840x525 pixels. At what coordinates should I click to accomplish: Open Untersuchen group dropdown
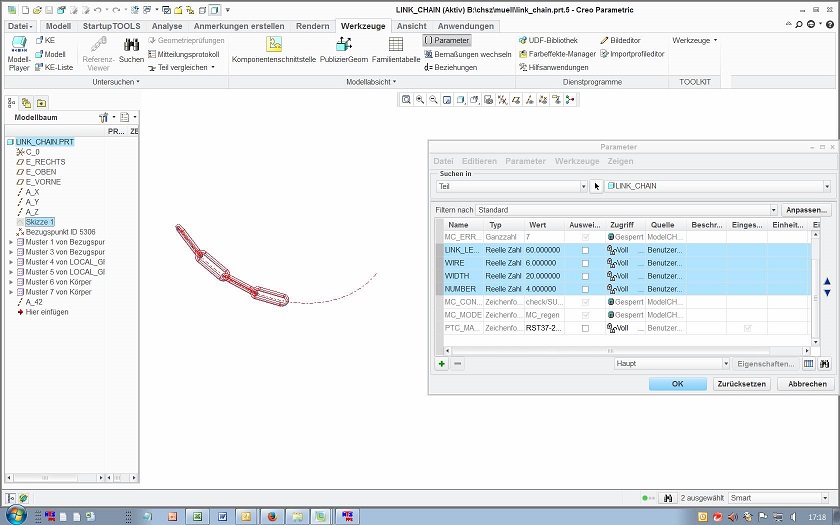click(x=116, y=82)
